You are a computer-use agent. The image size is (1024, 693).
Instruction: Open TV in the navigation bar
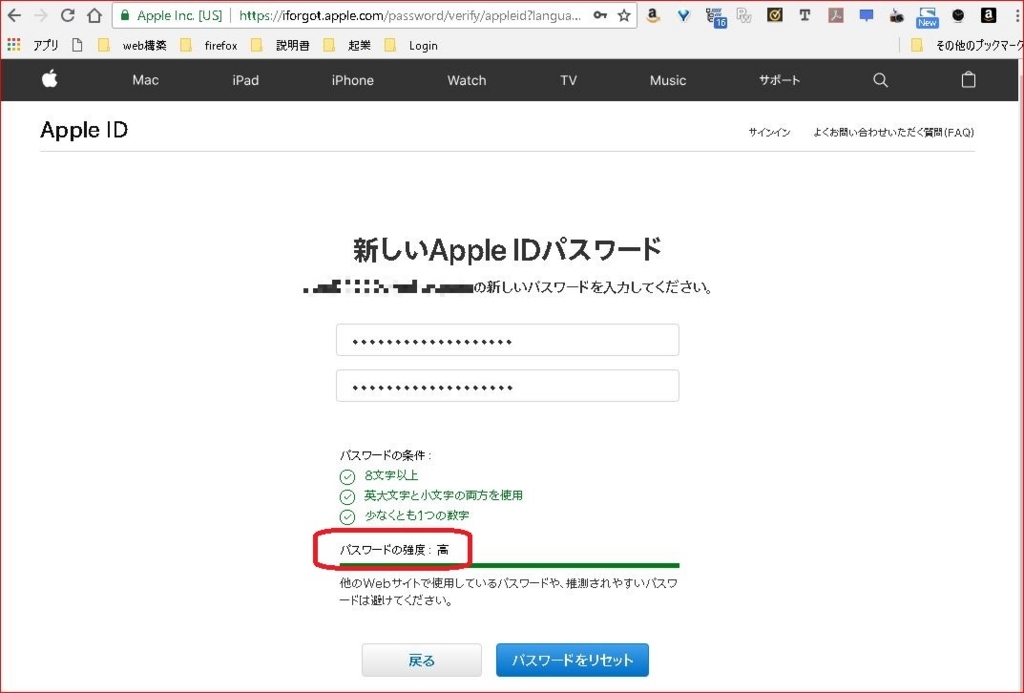568,80
